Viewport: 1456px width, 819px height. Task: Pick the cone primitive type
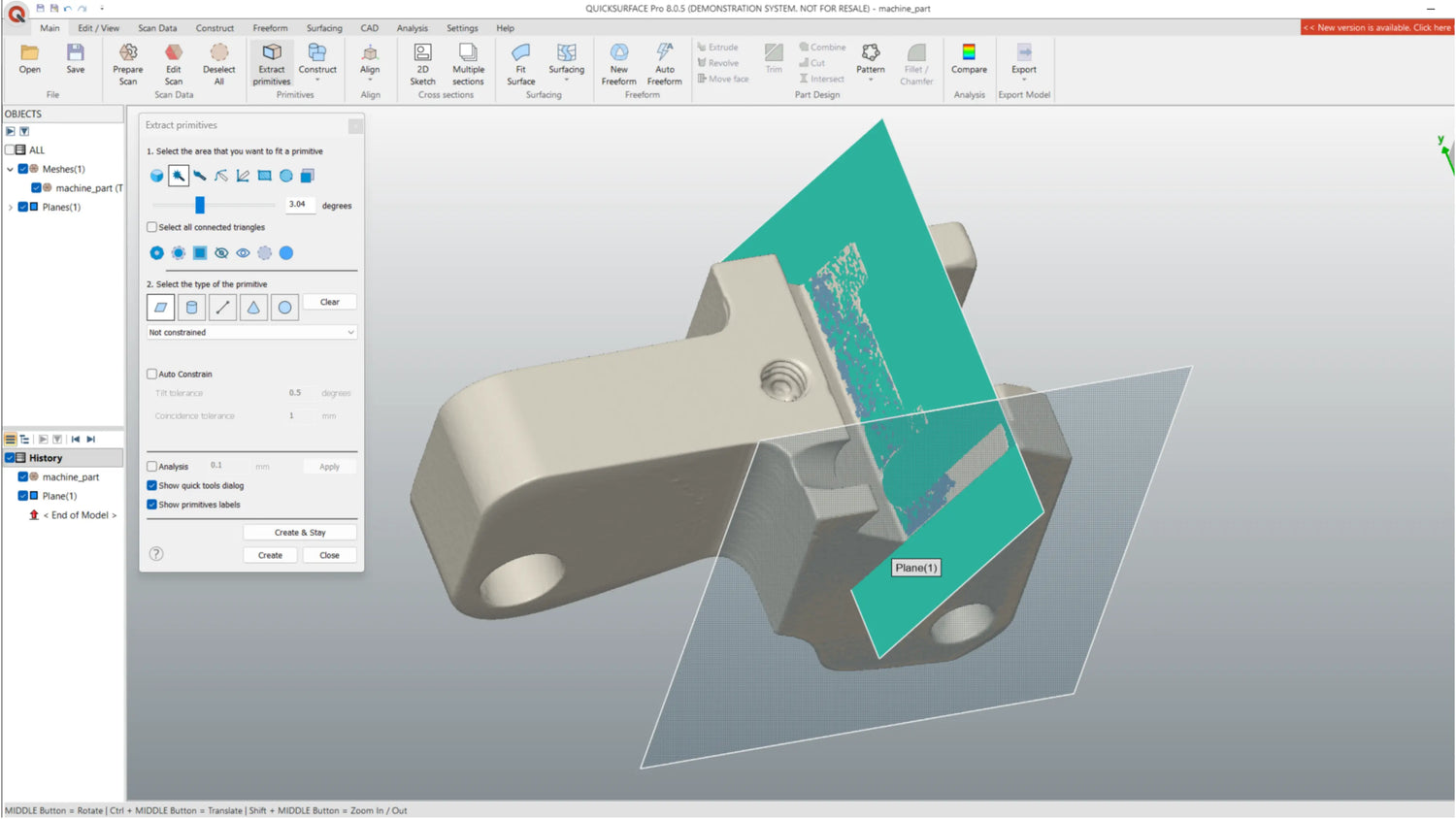[253, 308]
